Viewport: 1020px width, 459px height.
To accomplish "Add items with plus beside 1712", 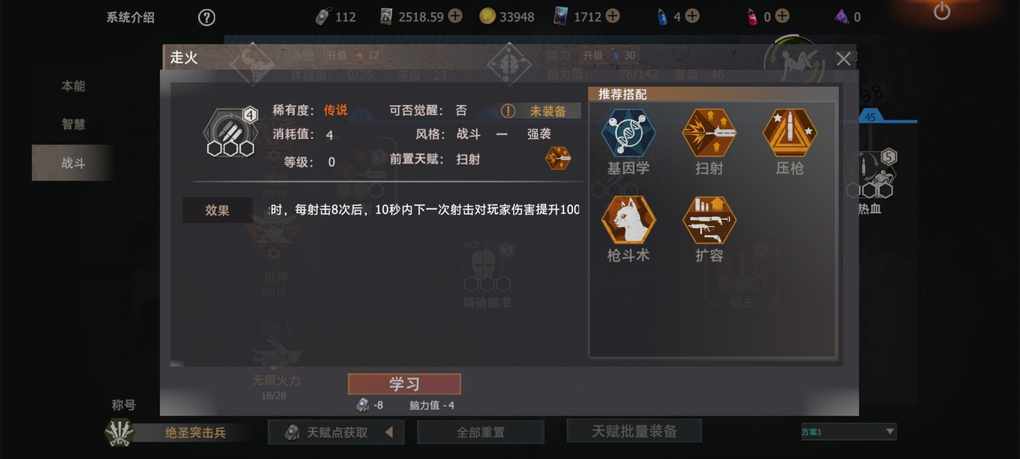I will [612, 17].
